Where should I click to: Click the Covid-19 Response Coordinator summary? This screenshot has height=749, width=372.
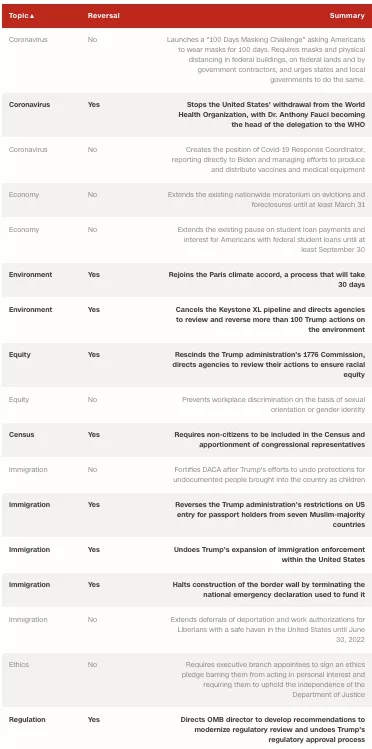[x=268, y=160]
